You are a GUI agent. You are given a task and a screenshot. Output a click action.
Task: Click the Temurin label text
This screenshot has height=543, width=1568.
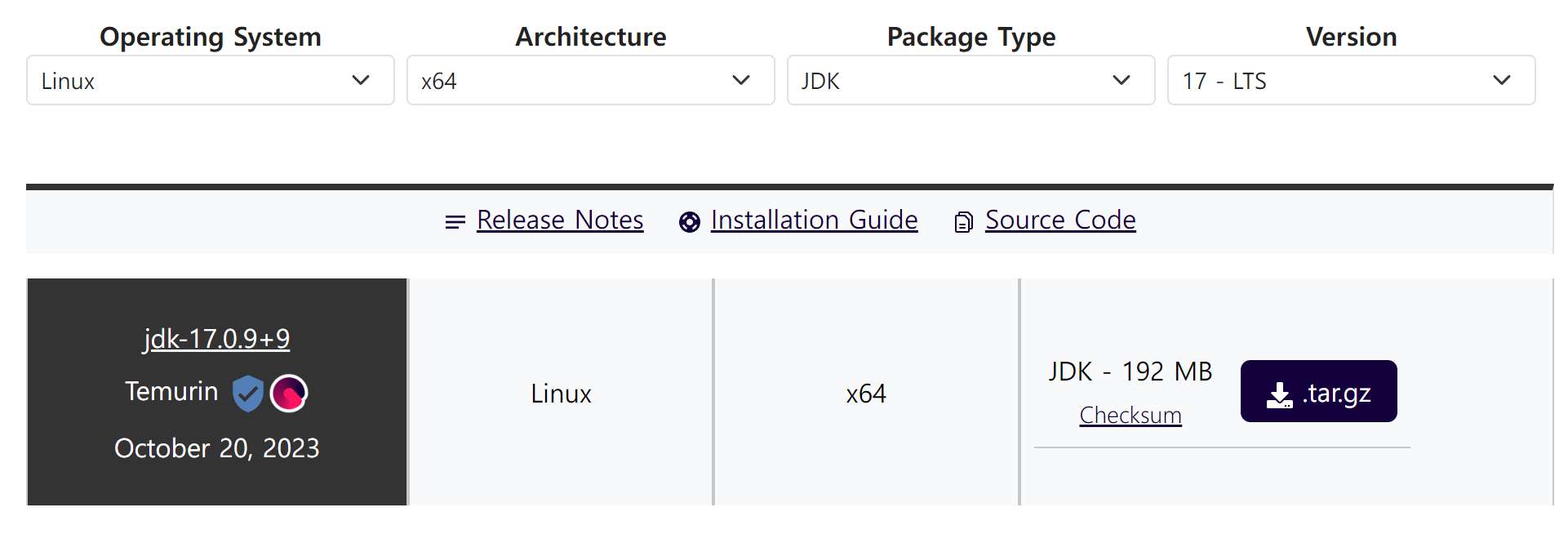tap(171, 391)
